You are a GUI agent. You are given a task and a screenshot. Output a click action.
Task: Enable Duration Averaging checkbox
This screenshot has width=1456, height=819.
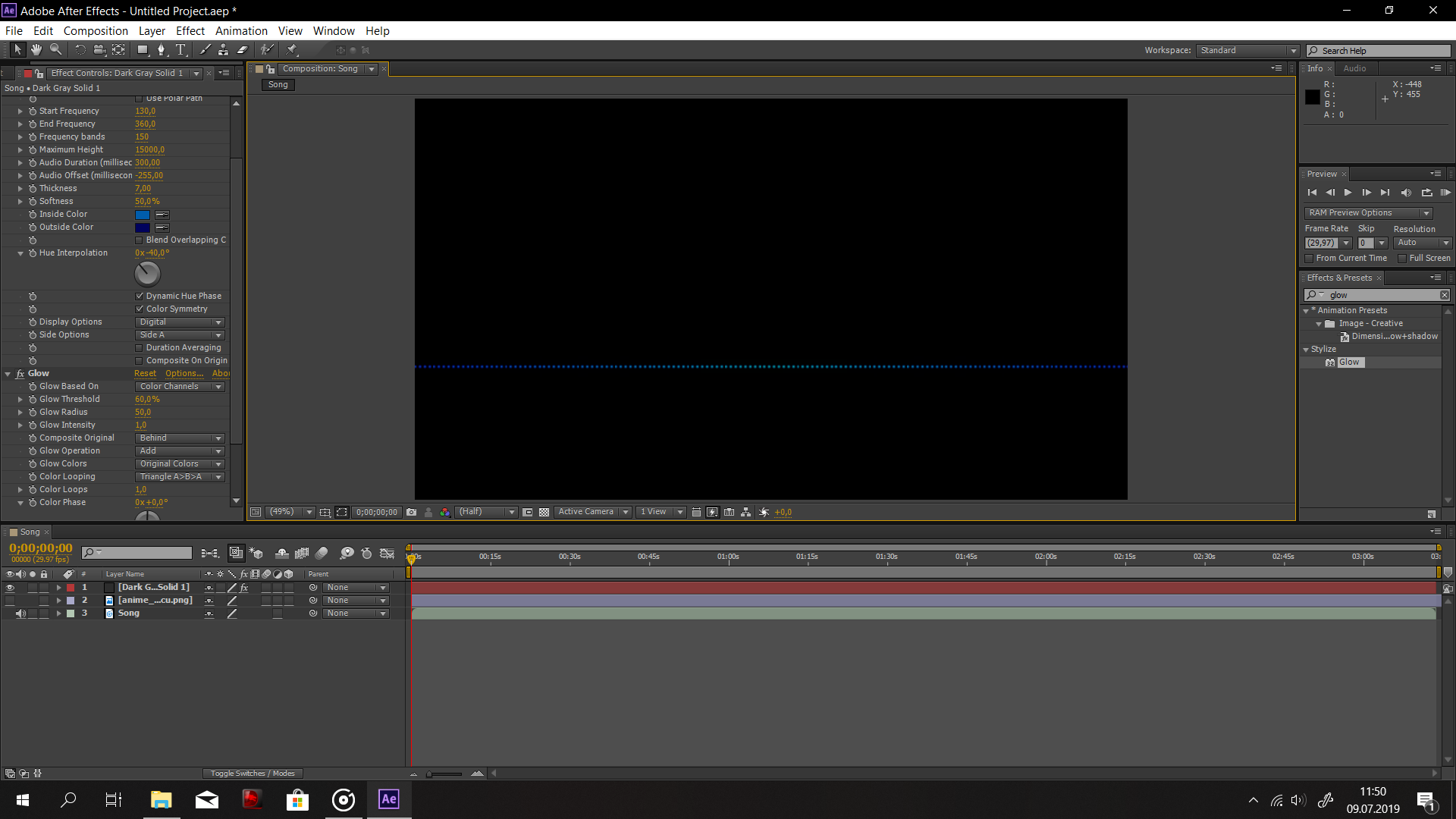[x=139, y=348]
